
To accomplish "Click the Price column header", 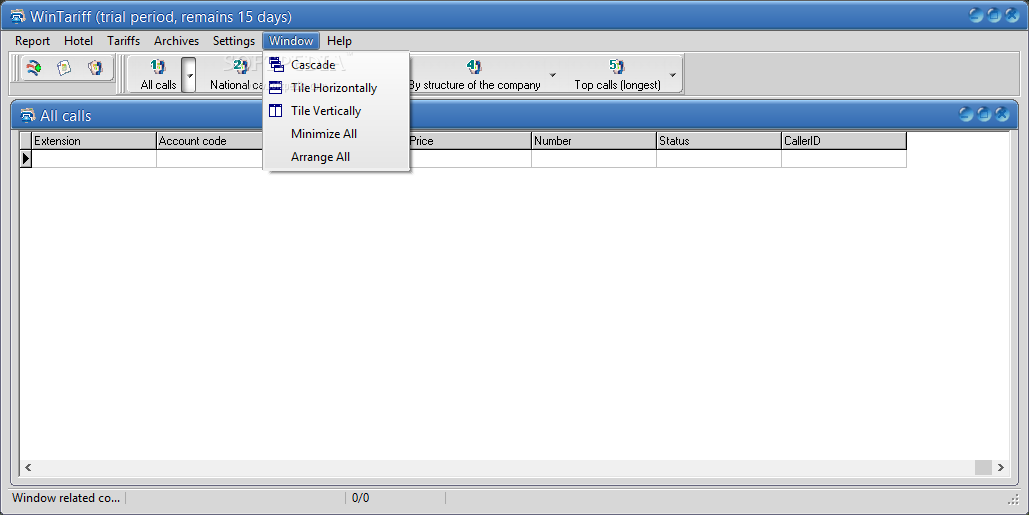I will click(x=469, y=140).
